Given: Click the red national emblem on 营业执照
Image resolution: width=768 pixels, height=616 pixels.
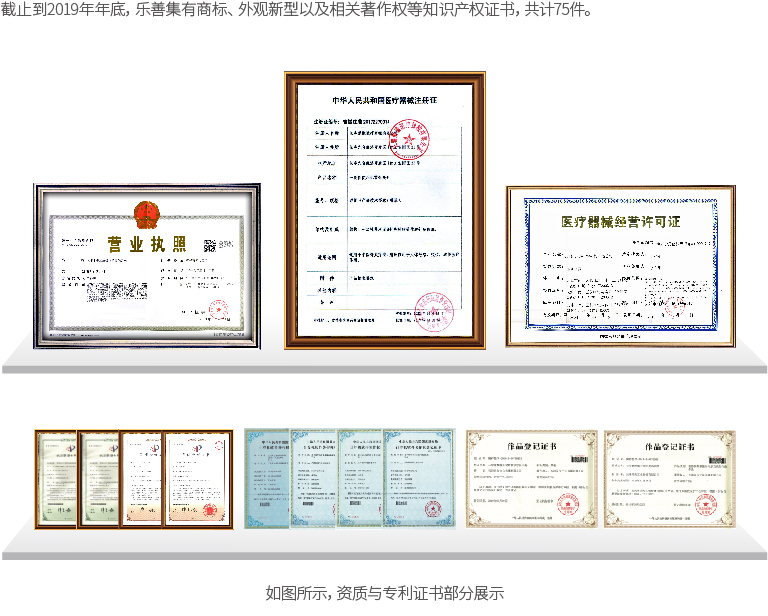Looking at the screenshot, I should 147,215.
